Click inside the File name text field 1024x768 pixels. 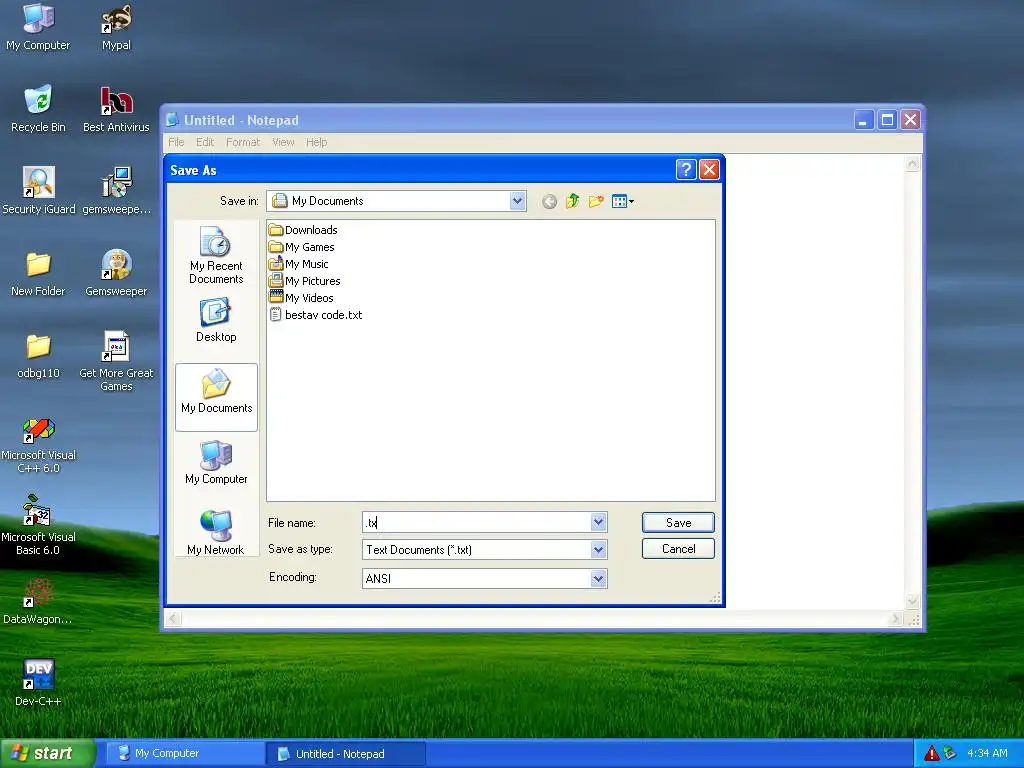pyautogui.click(x=476, y=522)
